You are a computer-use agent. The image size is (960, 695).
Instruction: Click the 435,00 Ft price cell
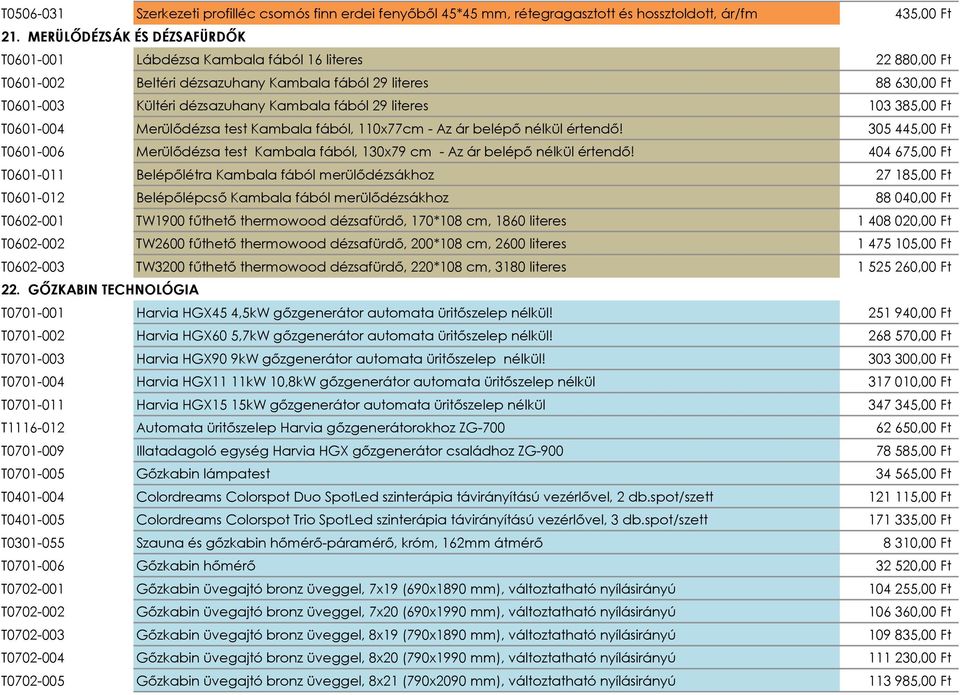(x=923, y=13)
